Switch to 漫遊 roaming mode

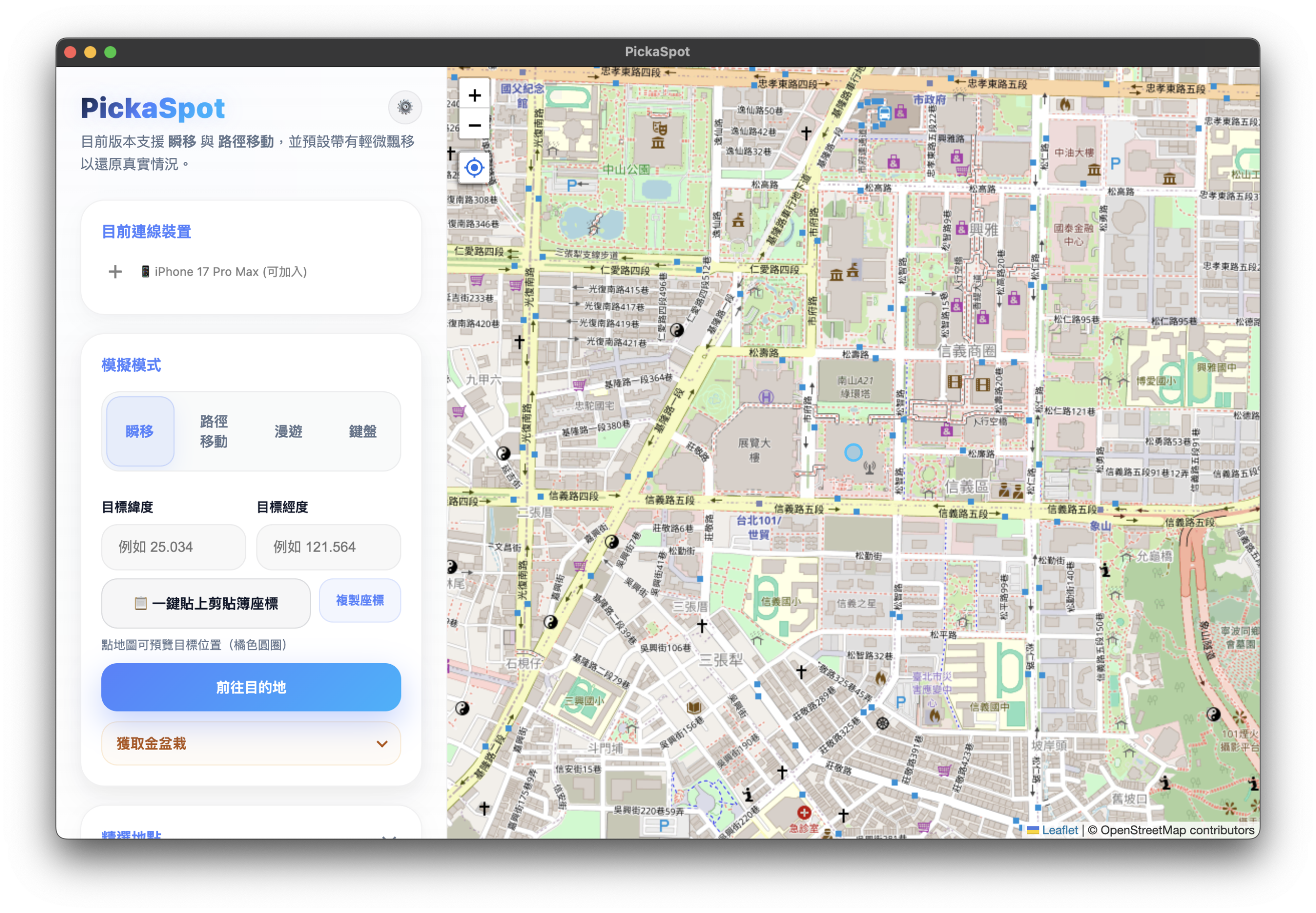(x=288, y=431)
